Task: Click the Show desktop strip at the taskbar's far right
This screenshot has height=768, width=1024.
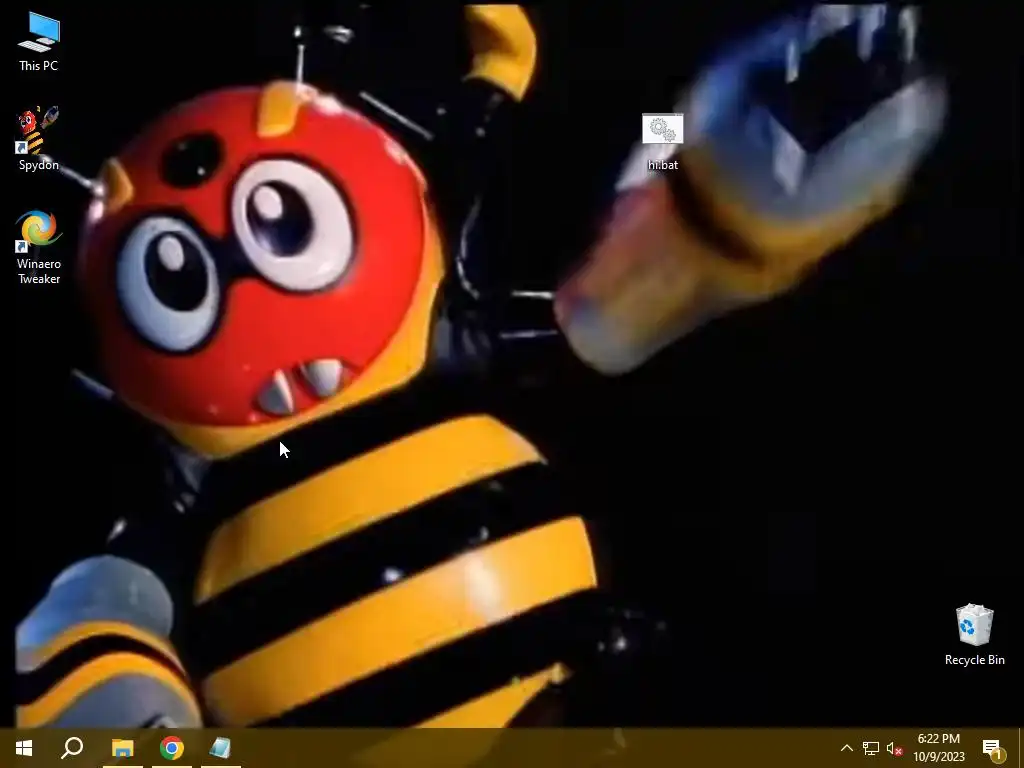Action: tap(1021, 748)
